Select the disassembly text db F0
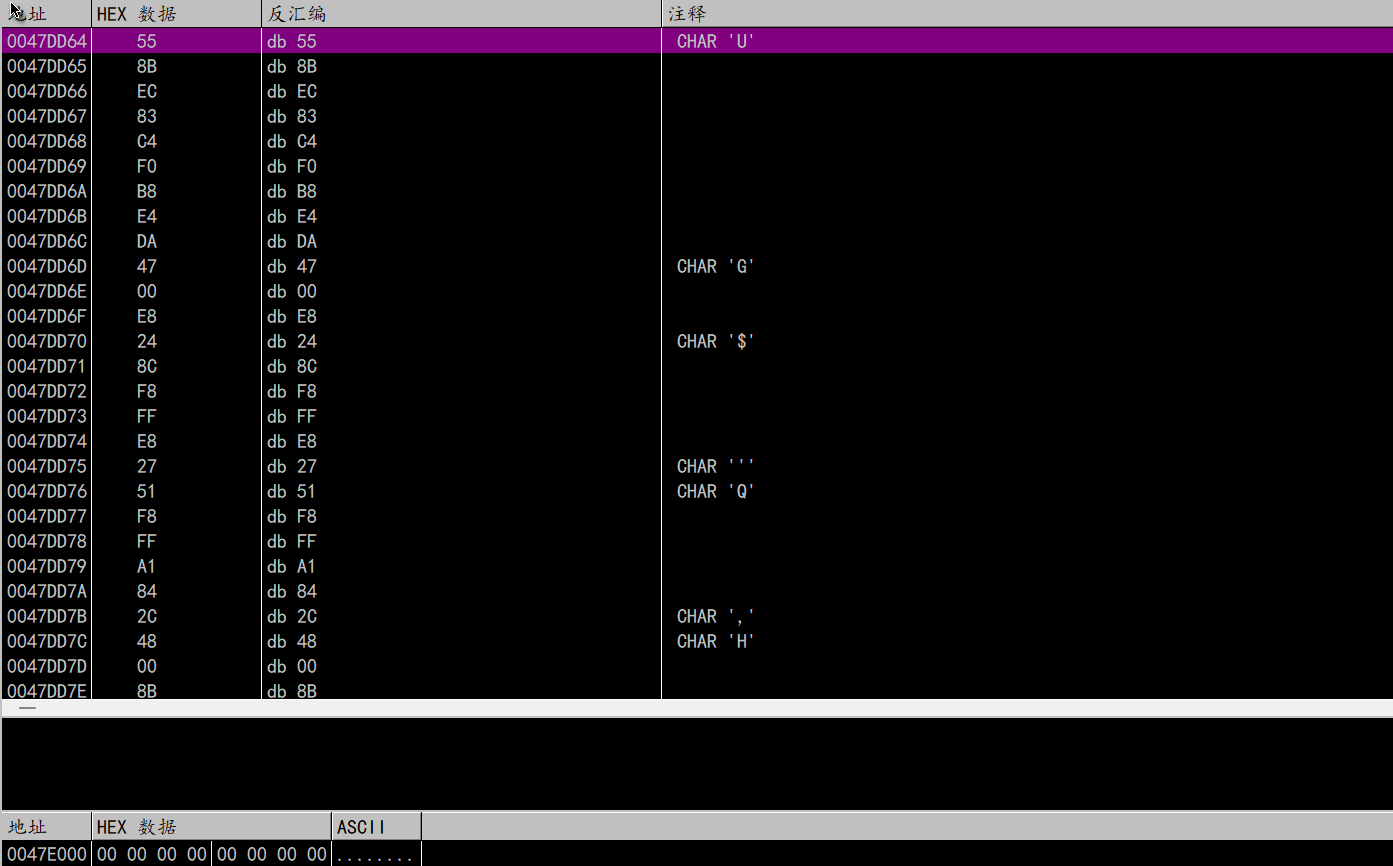Image resolution: width=1393 pixels, height=866 pixels. pos(292,166)
